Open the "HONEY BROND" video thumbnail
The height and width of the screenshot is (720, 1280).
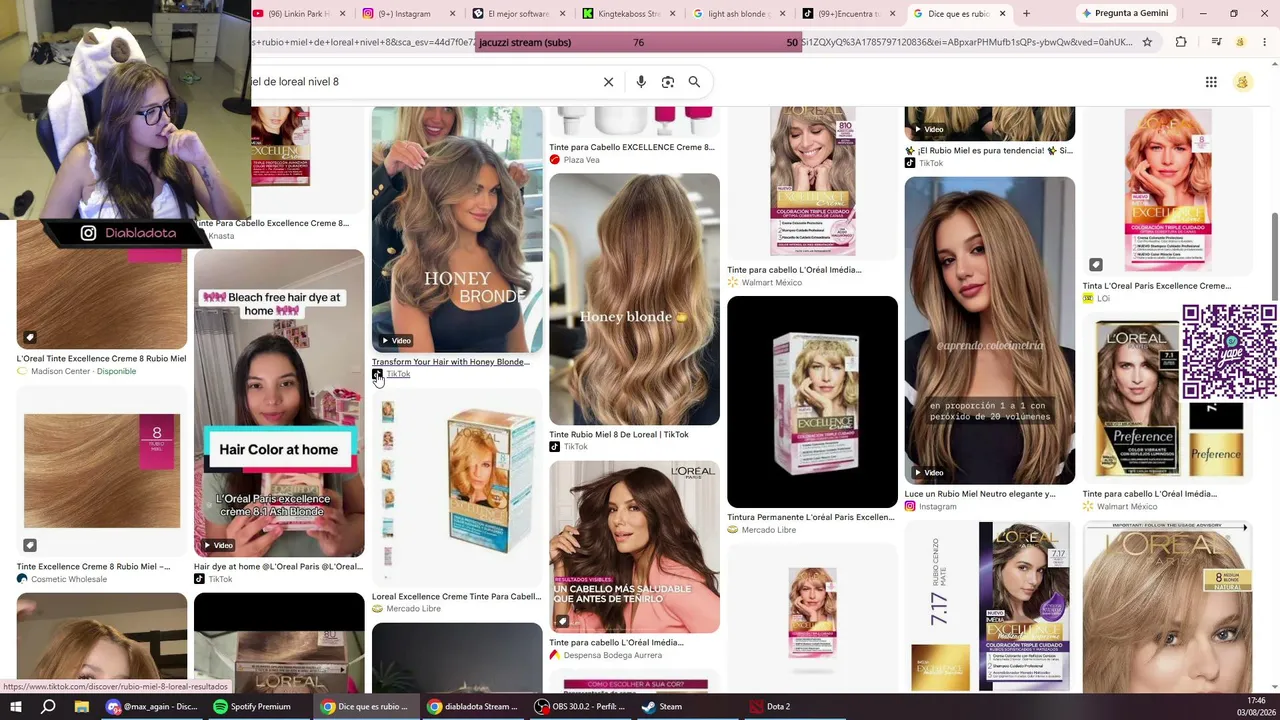(x=457, y=230)
